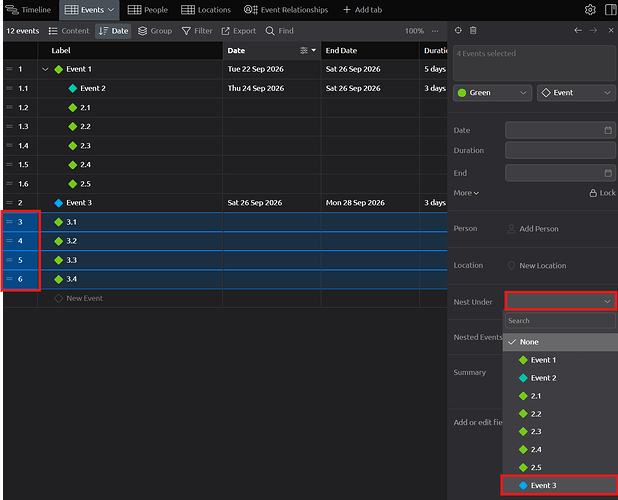This screenshot has width=618, height=500.
Task: Switch to the Event Relationships tab
Action: click(x=286, y=10)
